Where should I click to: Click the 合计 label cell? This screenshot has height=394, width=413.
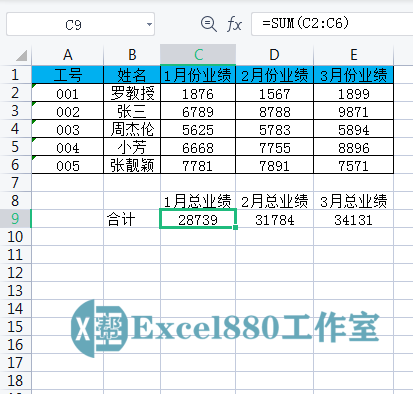tap(132, 219)
